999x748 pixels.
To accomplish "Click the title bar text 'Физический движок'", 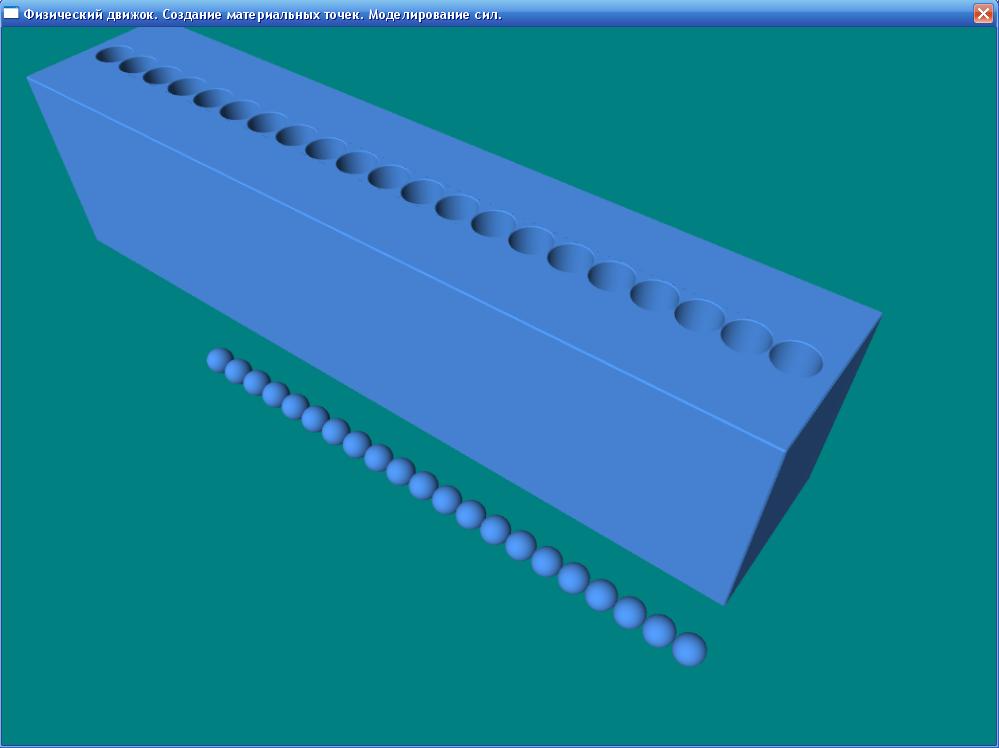I will point(89,14).
